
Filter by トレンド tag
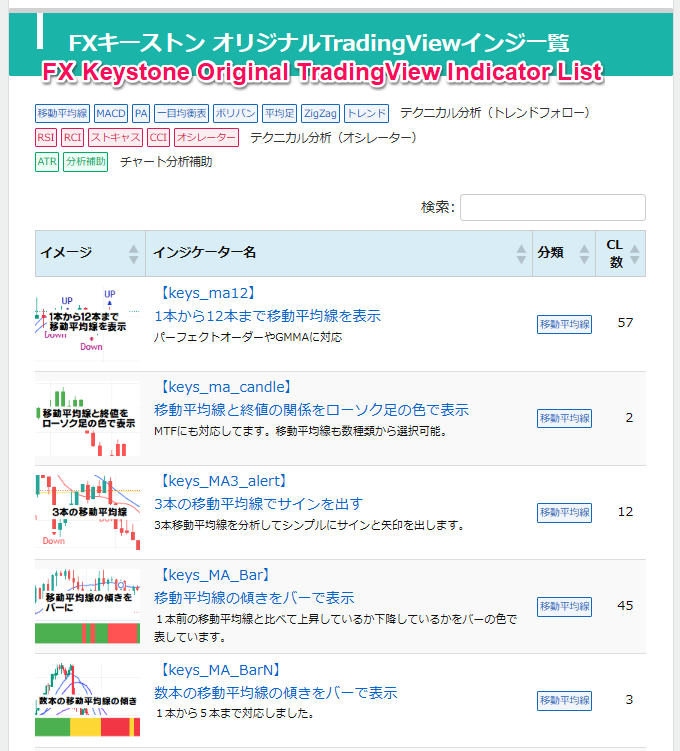point(366,114)
